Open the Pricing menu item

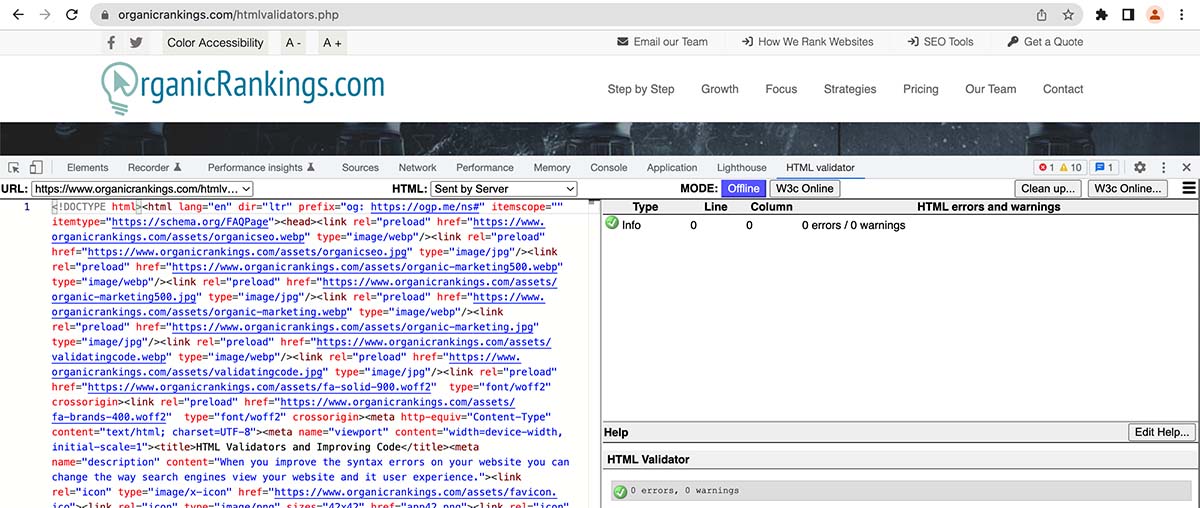(921, 89)
